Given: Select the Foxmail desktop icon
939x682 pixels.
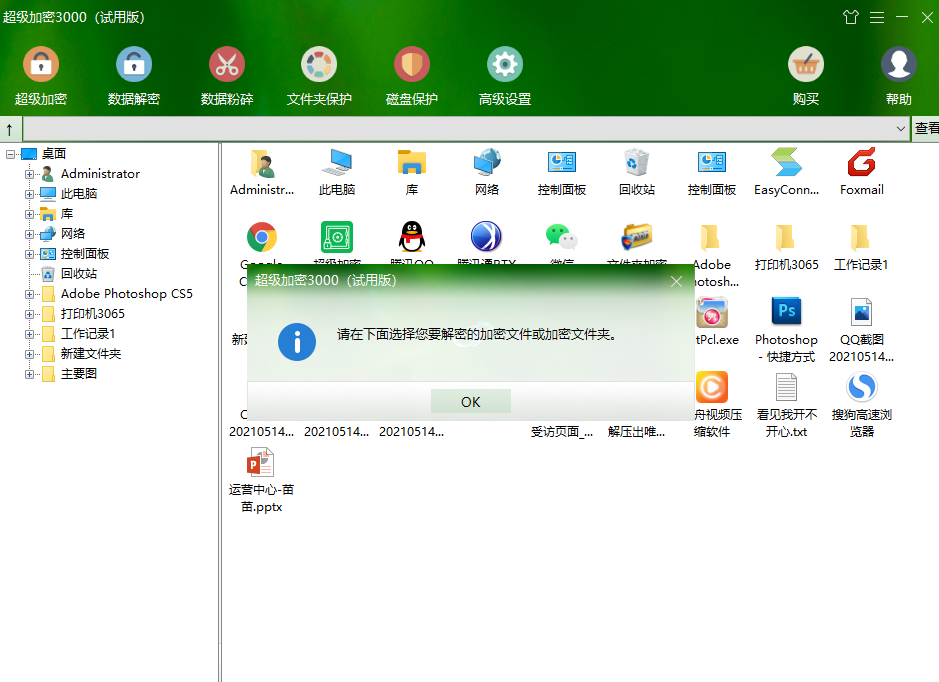Looking at the screenshot, I should point(861,172).
